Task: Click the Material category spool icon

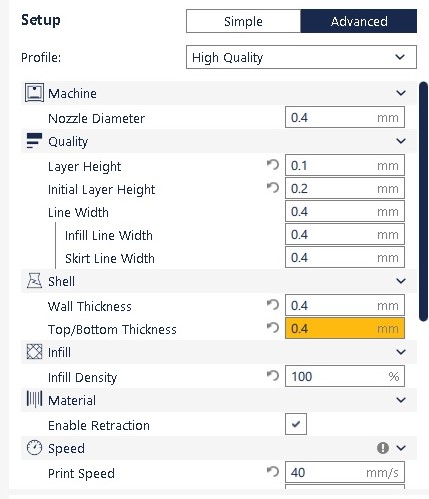Action: pos(34,399)
